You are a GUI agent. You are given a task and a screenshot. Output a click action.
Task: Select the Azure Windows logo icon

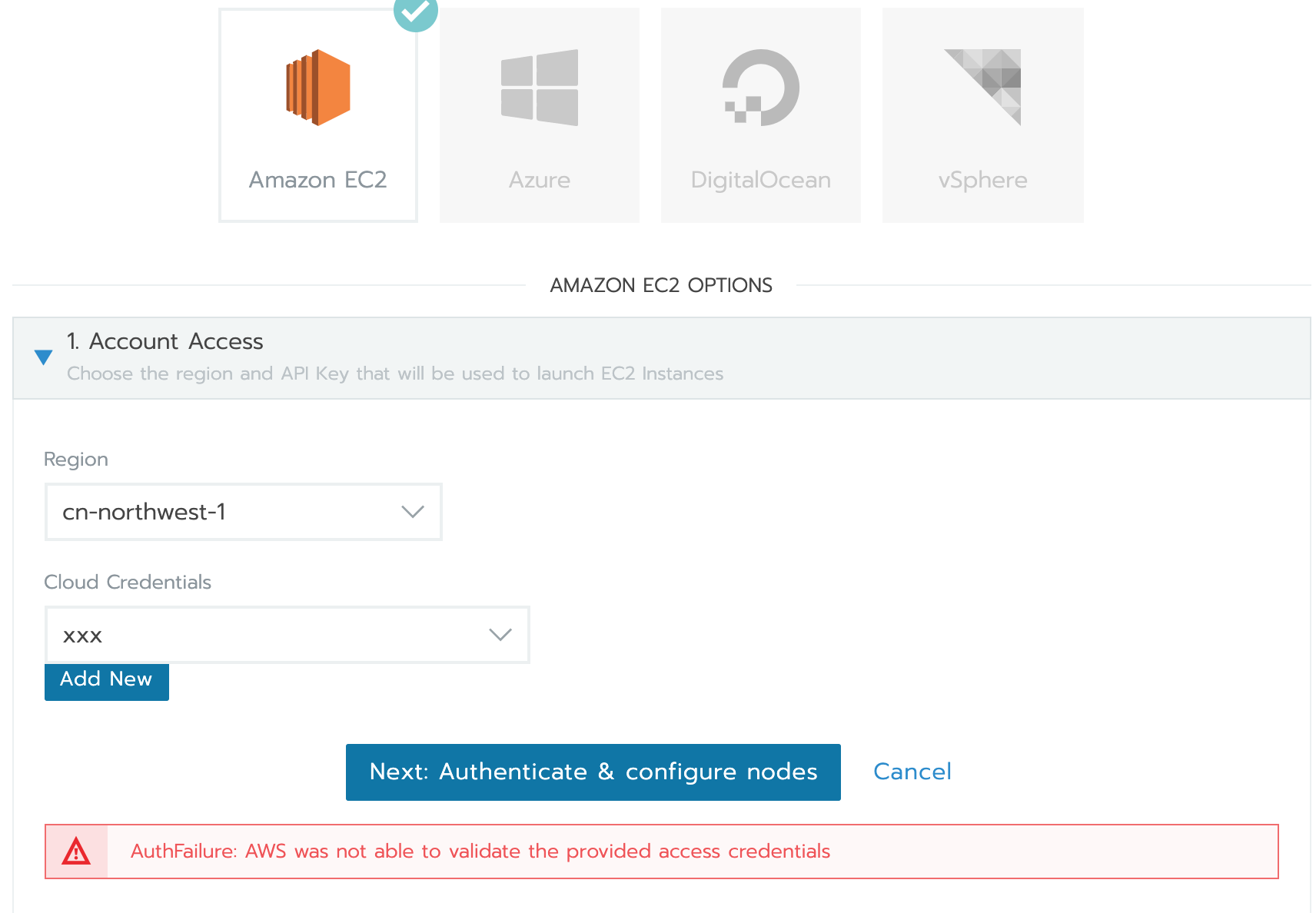click(539, 87)
